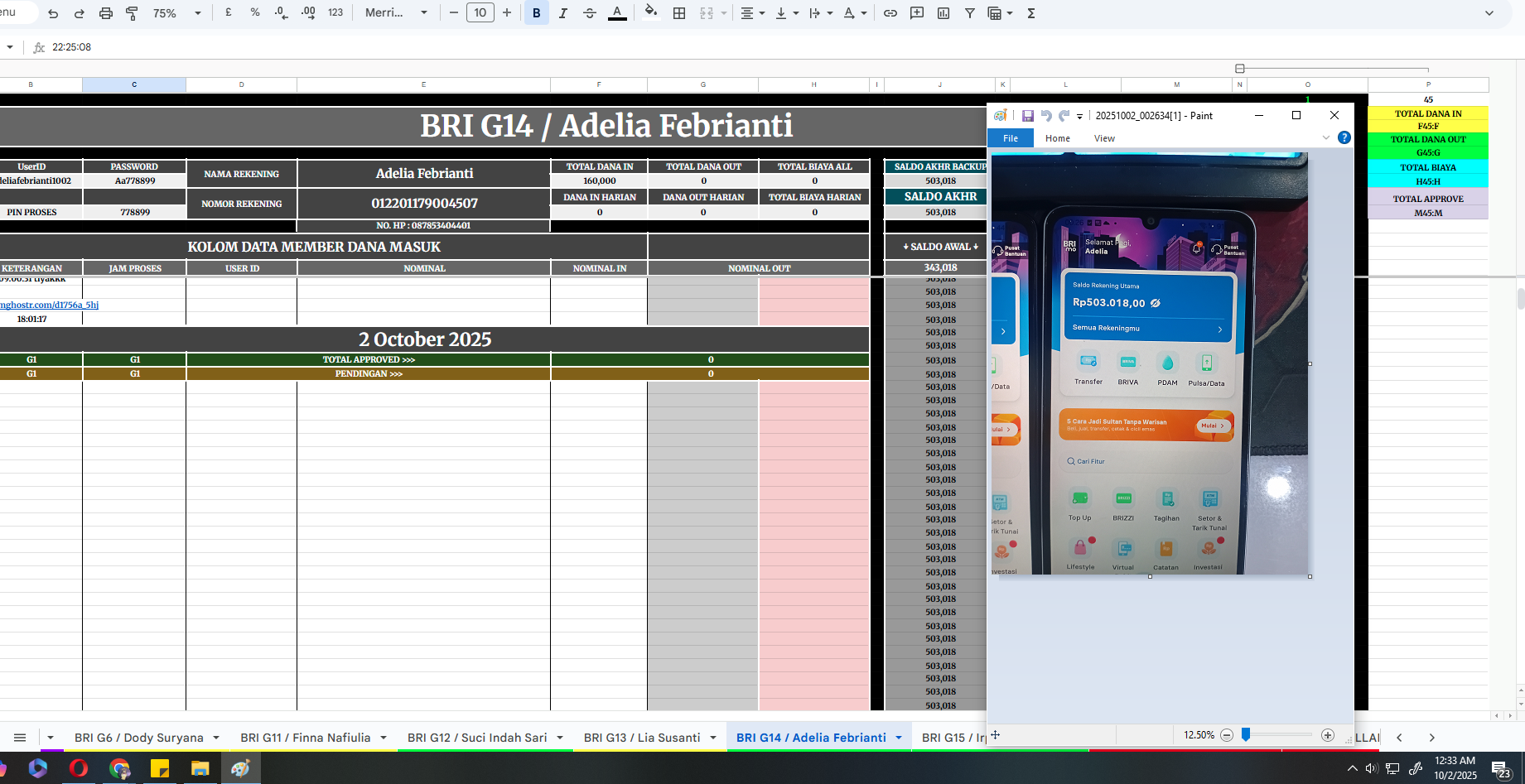
Task: Switch to BRI G11 / Finna Nafiulia tab
Action: (x=306, y=738)
